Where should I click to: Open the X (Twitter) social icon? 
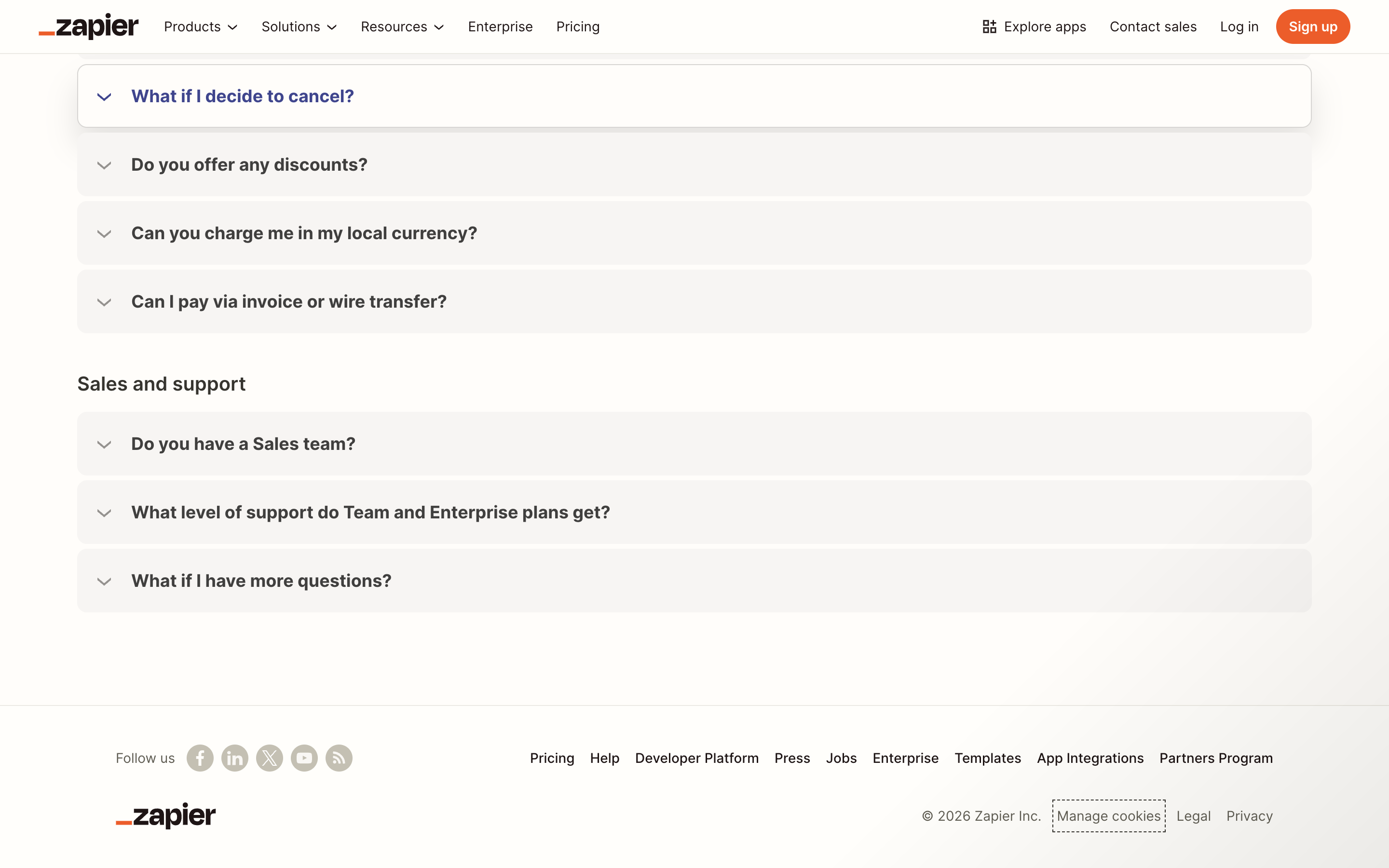tap(269, 758)
